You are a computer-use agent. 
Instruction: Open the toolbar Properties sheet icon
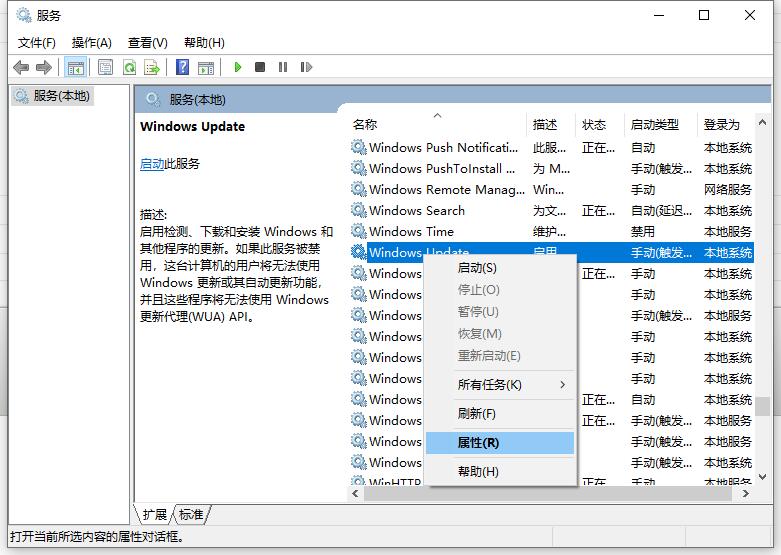pyautogui.click(x=105, y=67)
